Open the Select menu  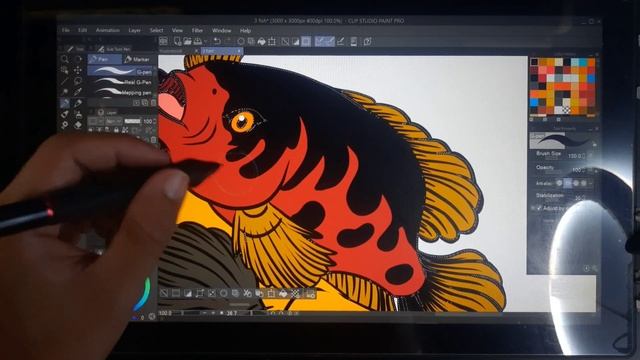click(x=156, y=30)
